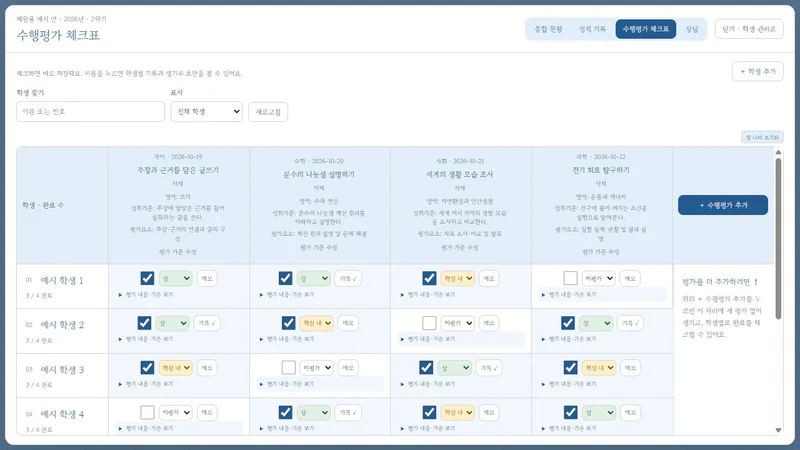Viewport: 800px width, 450px height.
Task: Uncheck the 과학 checkbox for 예시 학생 3
Action: click(x=570, y=367)
